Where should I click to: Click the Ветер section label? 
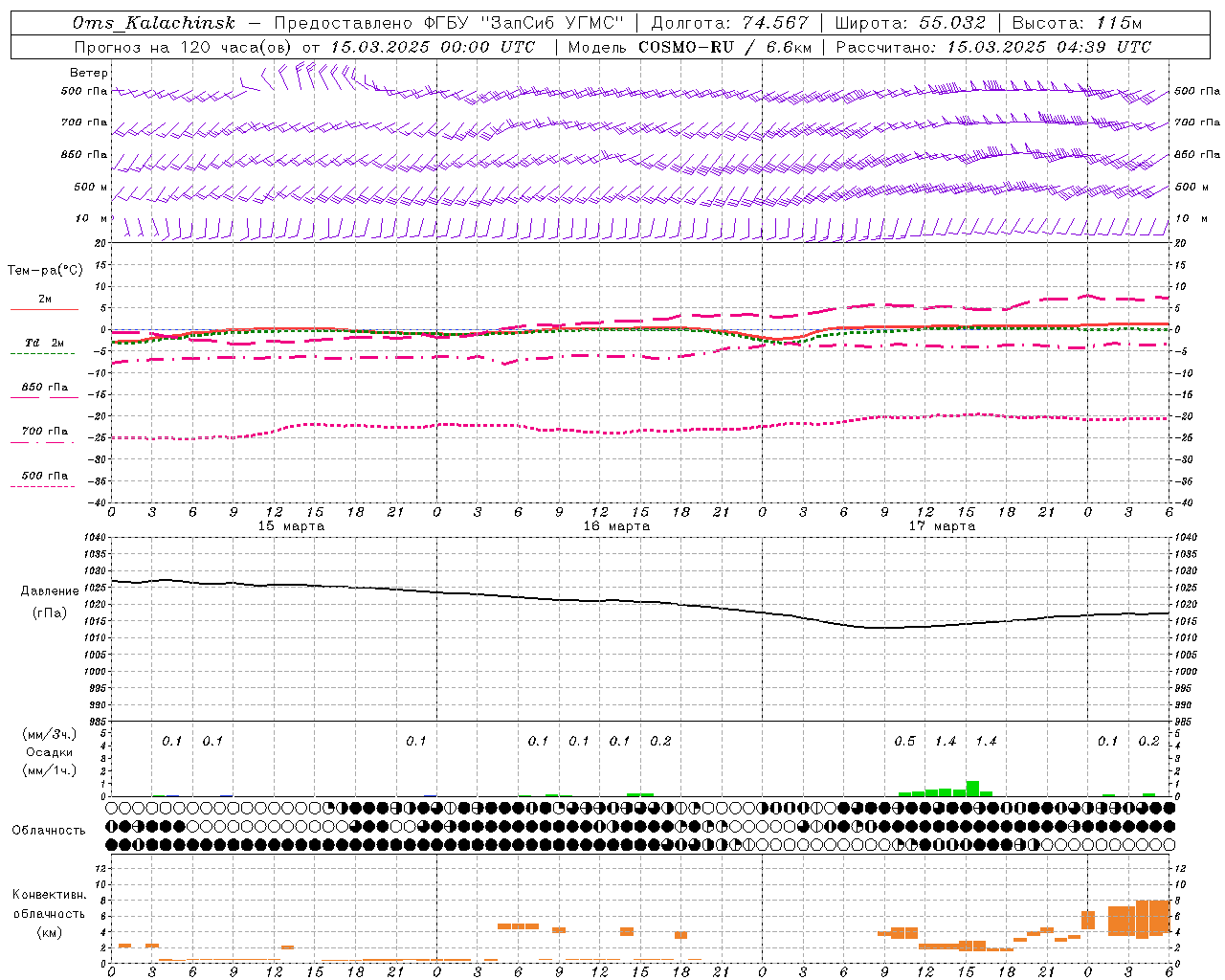(x=89, y=73)
